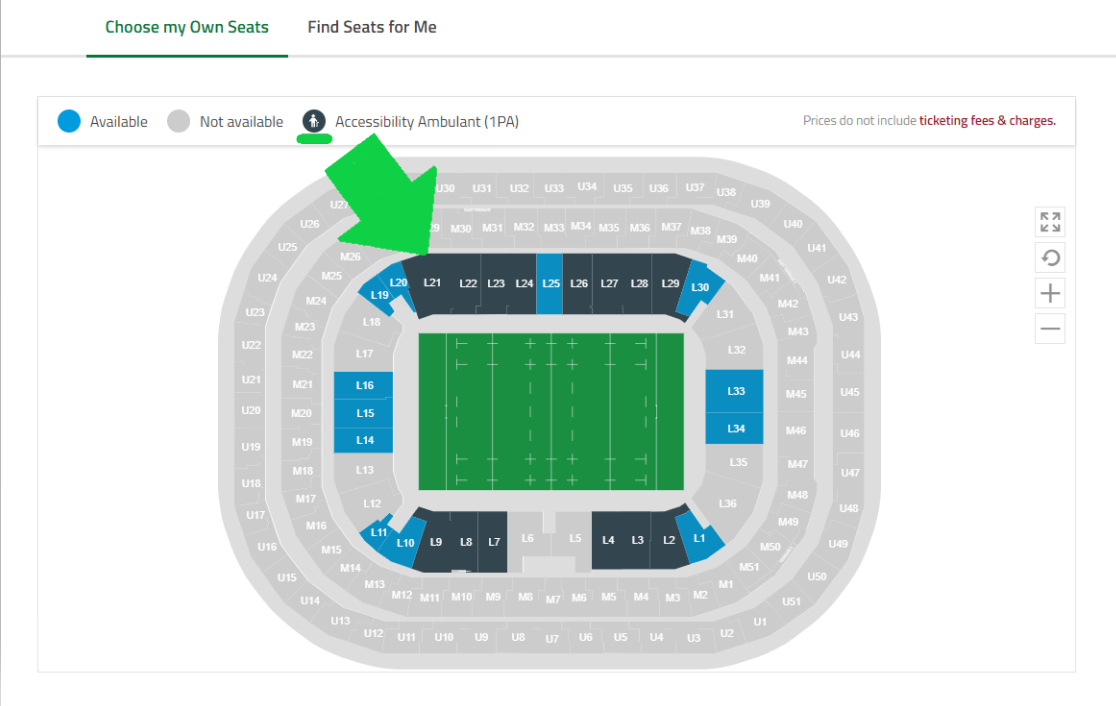Click the blue Available legend circle
This screenshot has height=706, width=1116.
tap(69, 122)
